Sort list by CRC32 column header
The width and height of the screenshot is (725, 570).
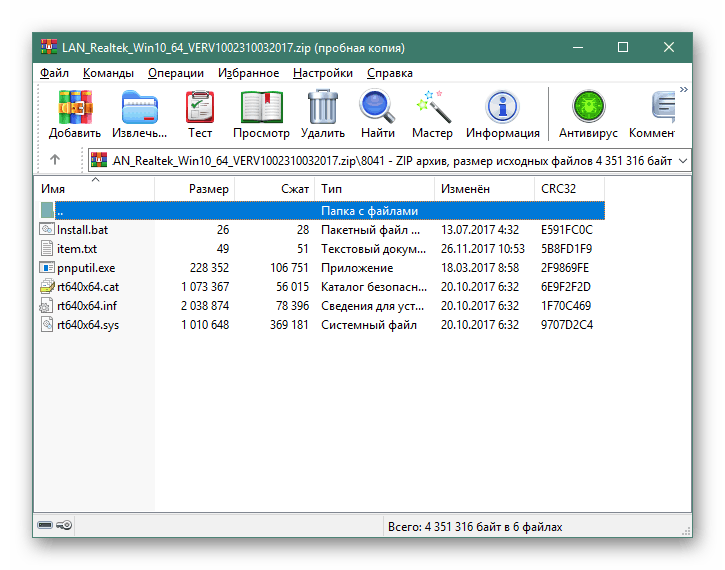570,189
